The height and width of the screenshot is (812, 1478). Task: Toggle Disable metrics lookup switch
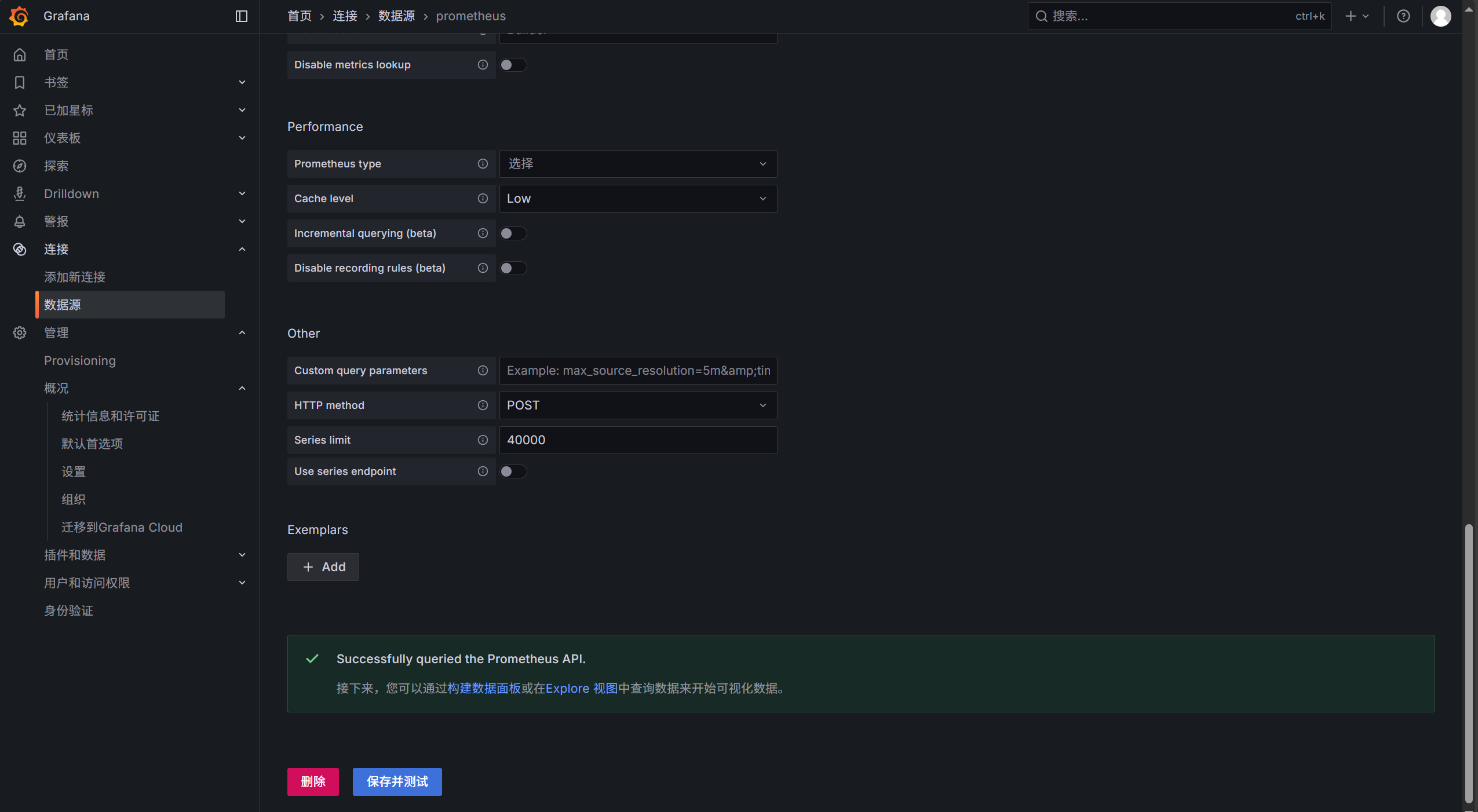[x=513, y=65]
